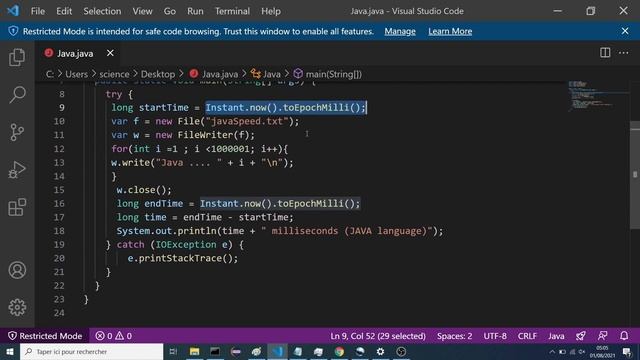Go to line via Ln 9, Col 52
The image size is (640, 360).
[378, 336]
